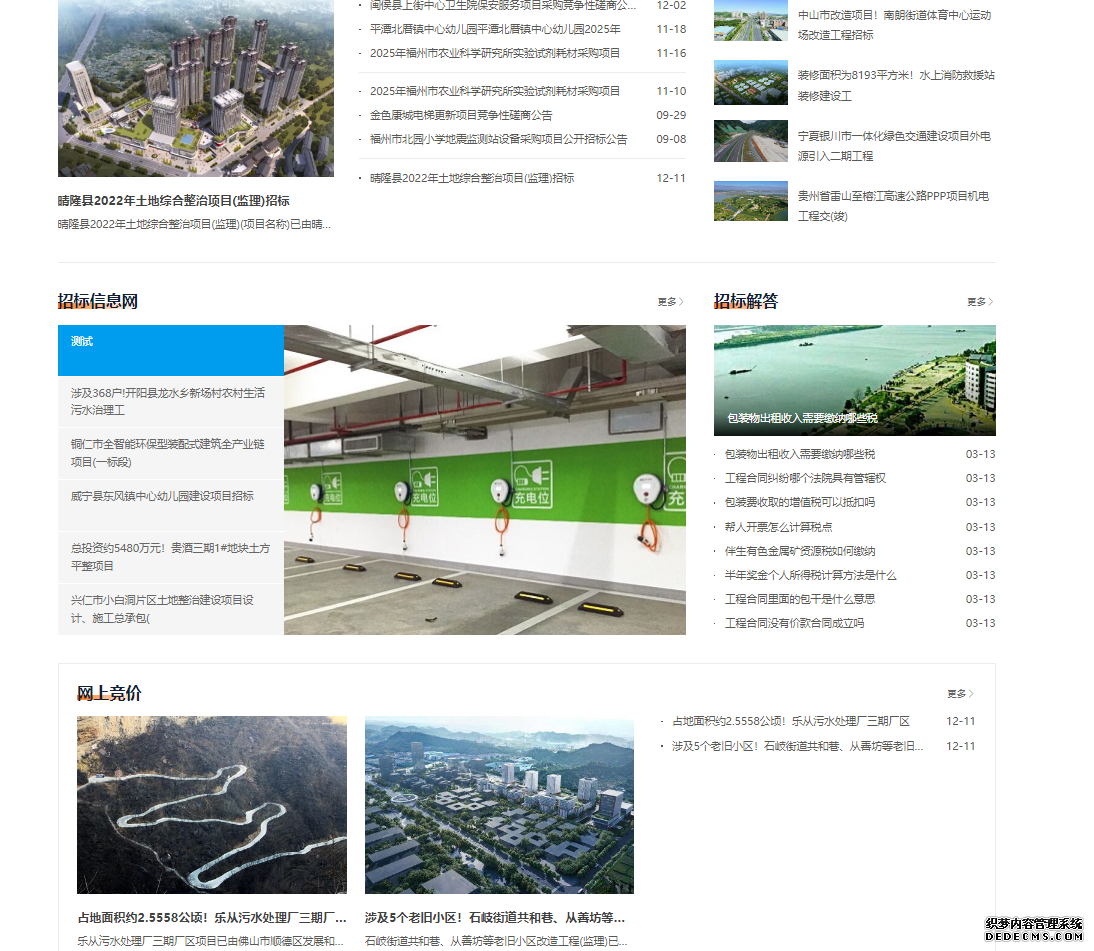1094x951 pixels.
Task: Click thumbnail beside 贵州省雷山至榕江高速公路PPP项目
Action: (750, 201)
